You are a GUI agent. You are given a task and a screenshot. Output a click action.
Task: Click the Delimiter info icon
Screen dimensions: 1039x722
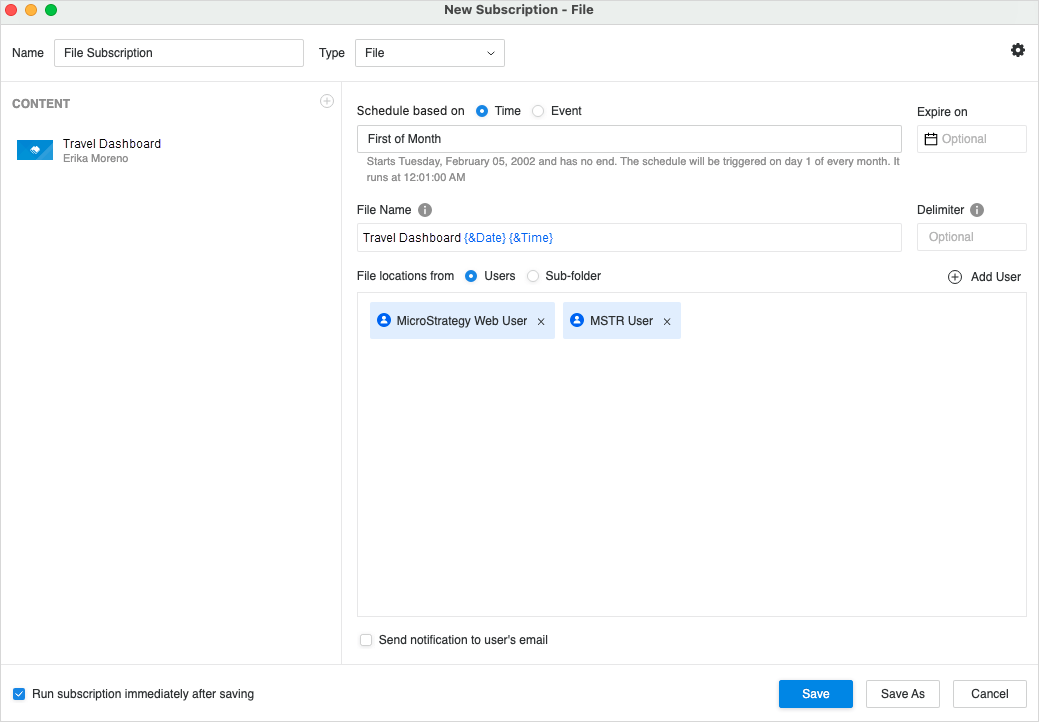coord(977,210)
